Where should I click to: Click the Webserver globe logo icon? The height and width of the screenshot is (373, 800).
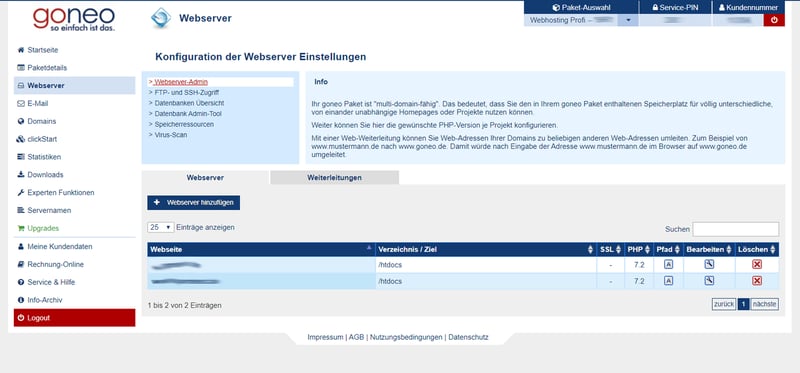click(x=161, y=18)
